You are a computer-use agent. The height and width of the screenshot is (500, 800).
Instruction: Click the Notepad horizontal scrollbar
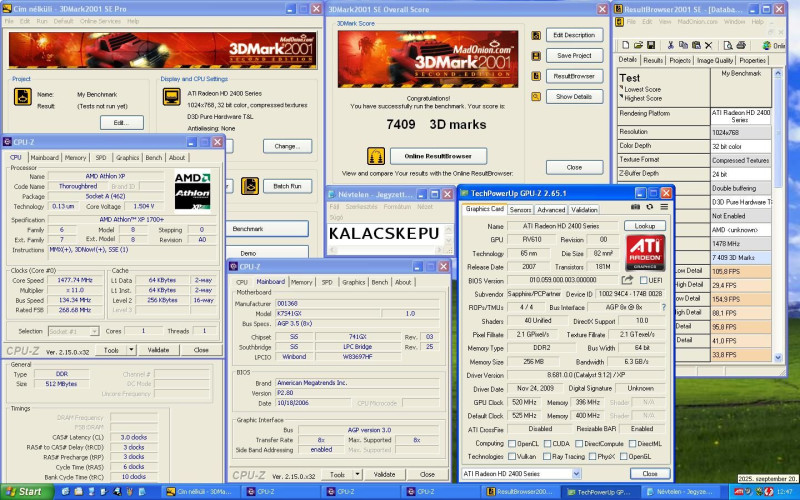pos(388,250)
